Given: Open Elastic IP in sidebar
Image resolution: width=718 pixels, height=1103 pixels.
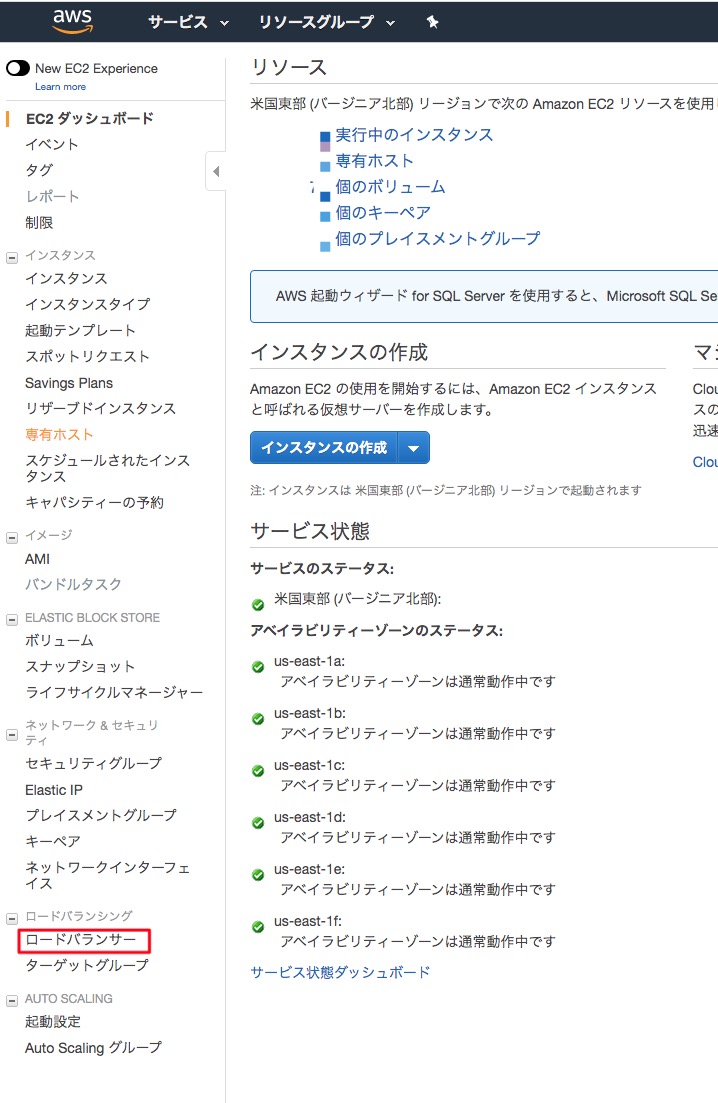Looking at the screenshot, I should coord(53,790).
